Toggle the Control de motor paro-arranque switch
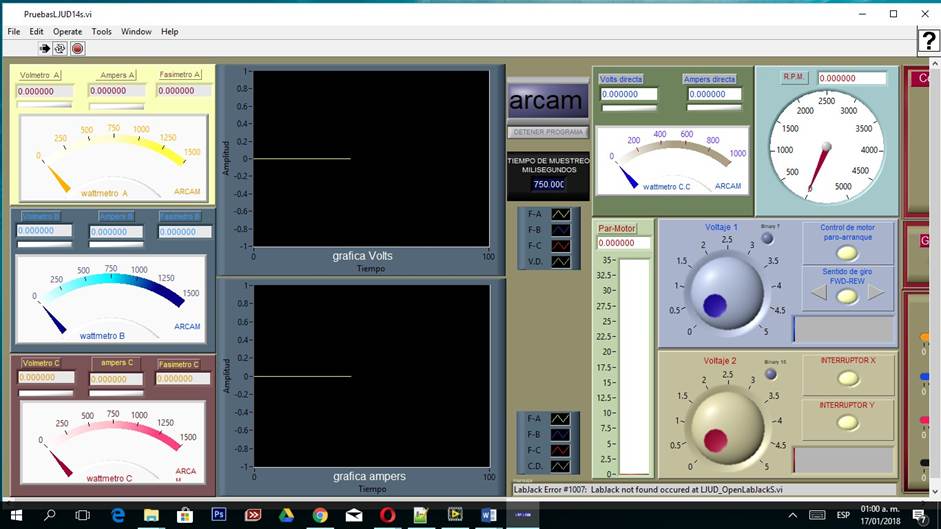Image resolution: width=941 pixels, height=529 pixels. (x=847, y=252)
